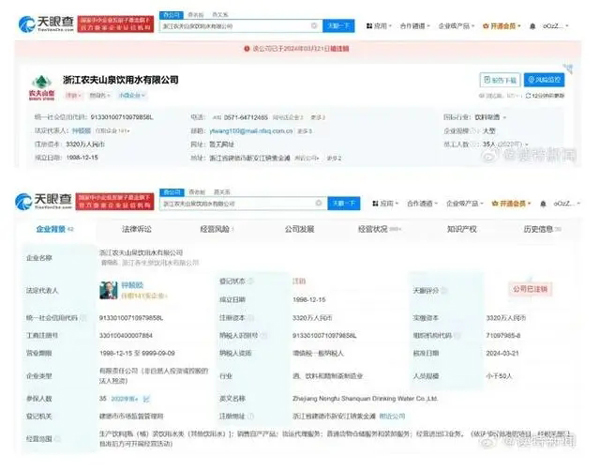Viewport: 600px width, 470px height.
Task: Open 合作通道 dropdown in the second screenshot
Action: [422, 203]
